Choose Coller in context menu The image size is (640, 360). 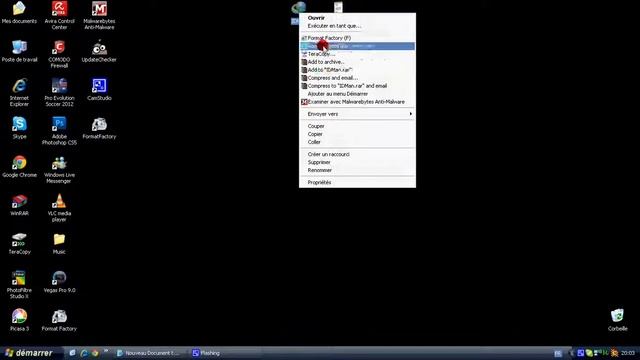pyautogui.click(x=357, y=142)
